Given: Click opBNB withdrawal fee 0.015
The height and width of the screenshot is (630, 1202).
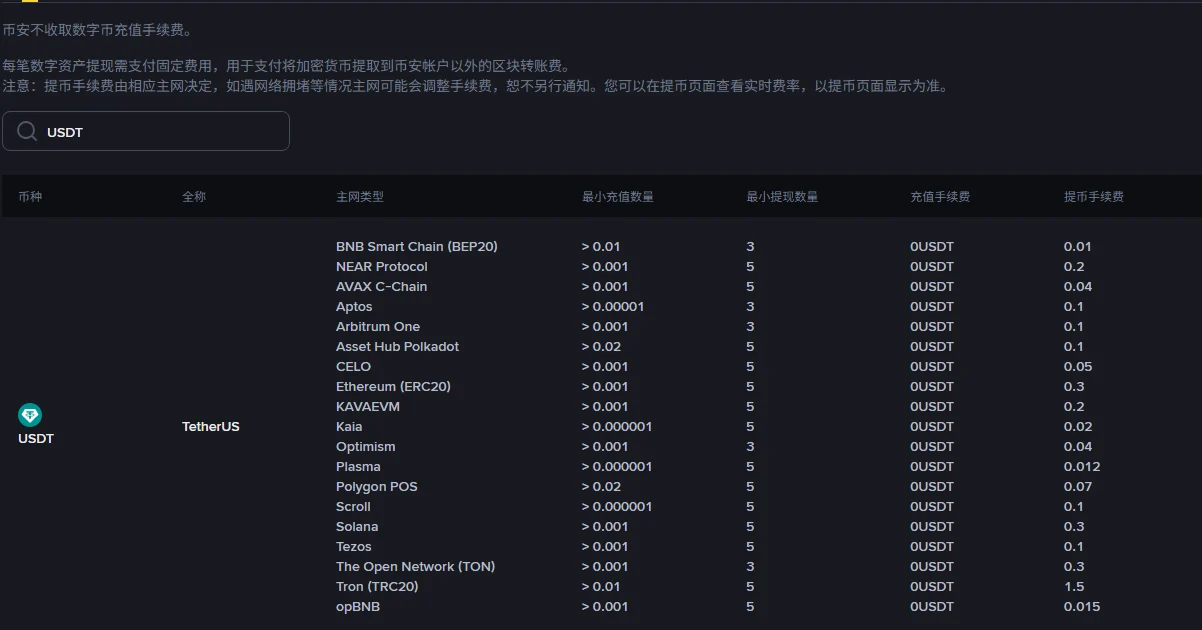Looking at the screenshot, I should (x=1082, y=607).
